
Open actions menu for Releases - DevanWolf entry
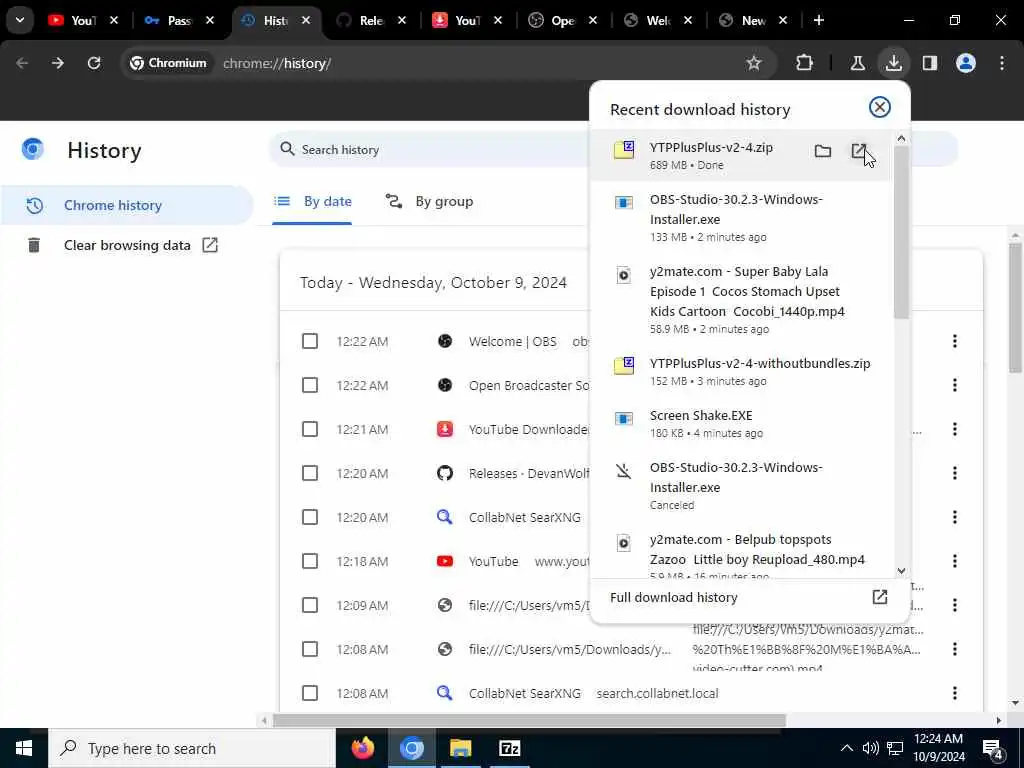pyautogui.click(x=955, y=473)
